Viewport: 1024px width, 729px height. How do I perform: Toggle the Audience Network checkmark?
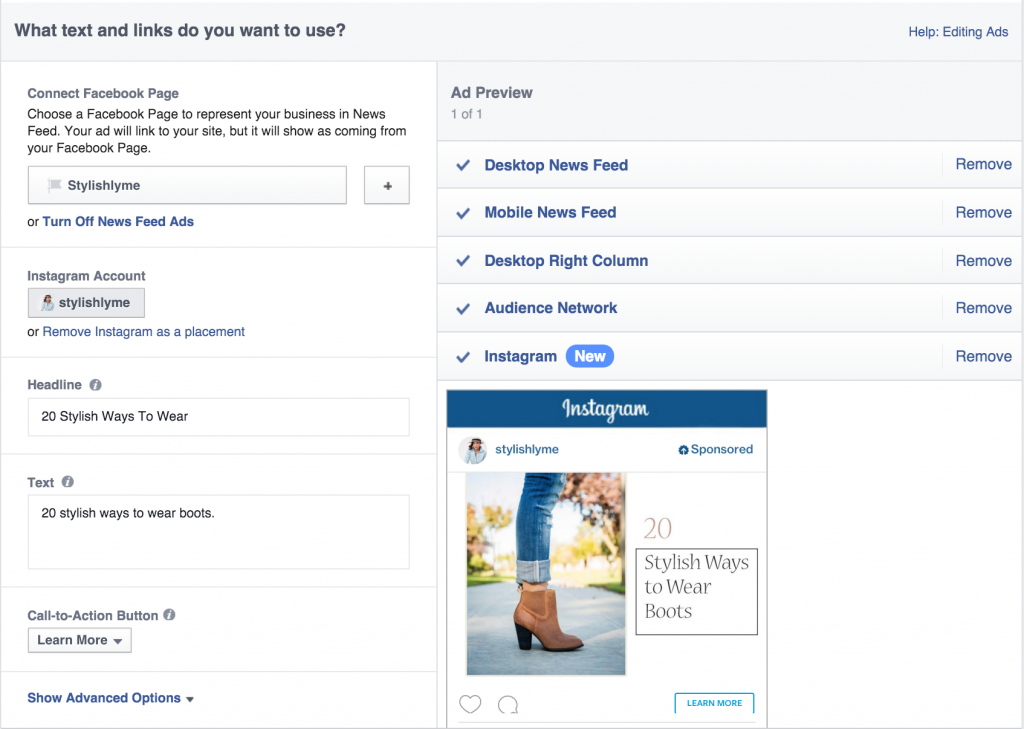(x=463, y=309)
